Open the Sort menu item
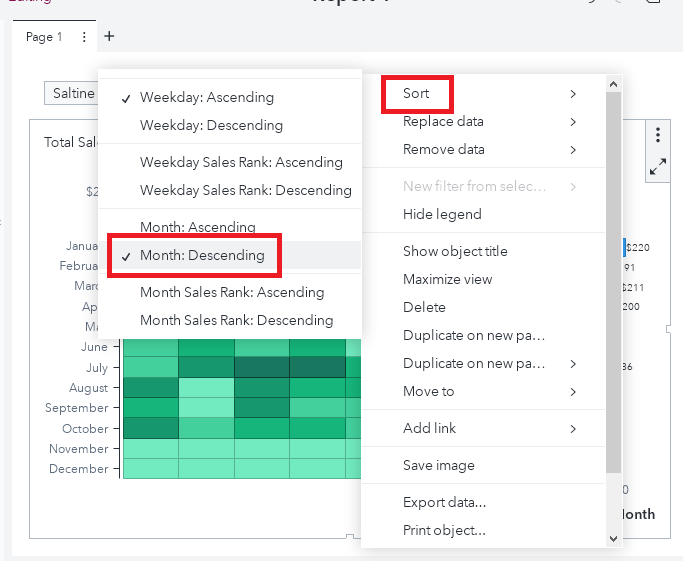The width and height of the screenshot is (683, 561). tap(417, 94)
